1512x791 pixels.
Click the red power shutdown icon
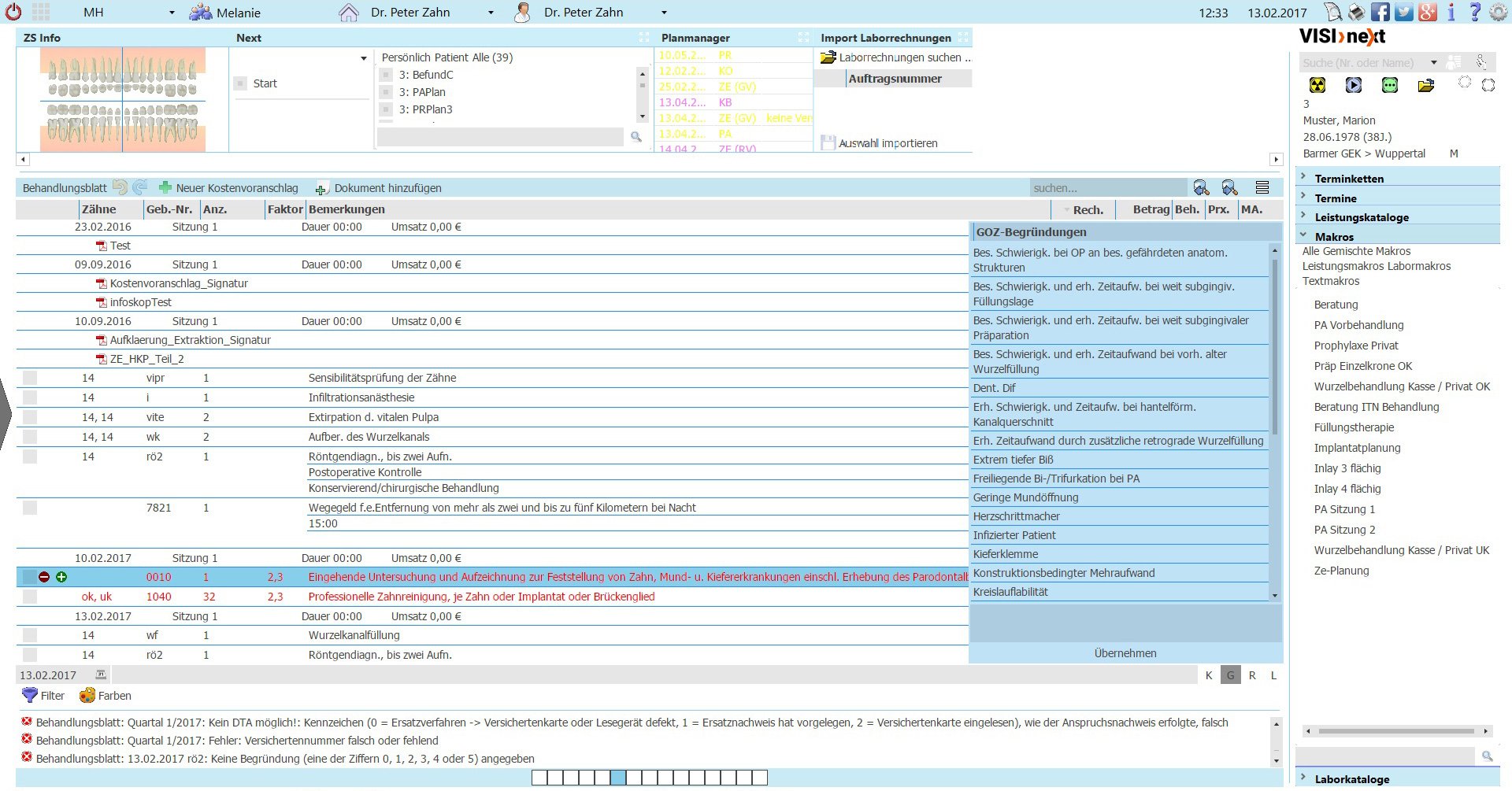13,12
